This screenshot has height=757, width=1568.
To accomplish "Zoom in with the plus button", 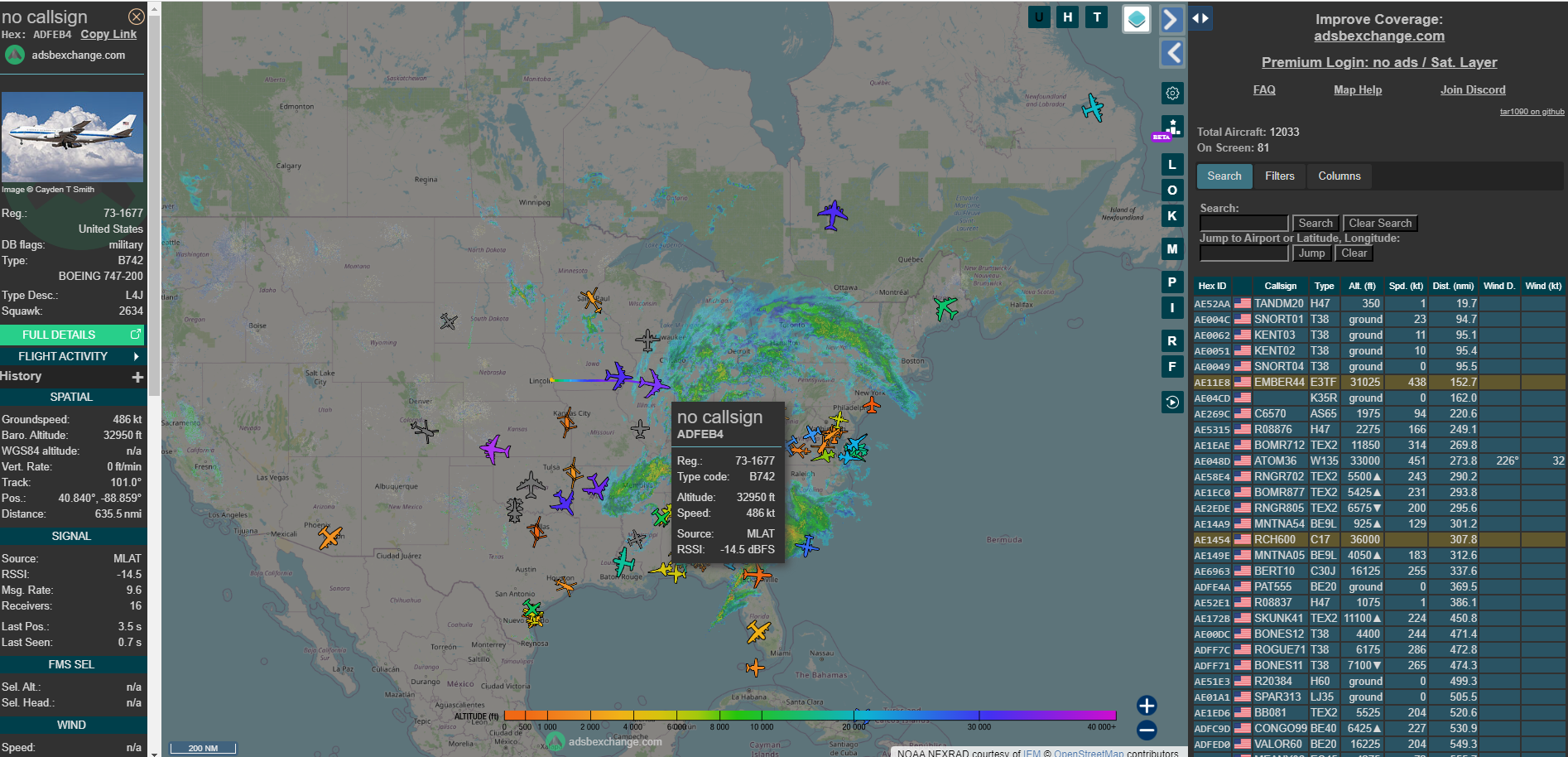I will 1147,706.
